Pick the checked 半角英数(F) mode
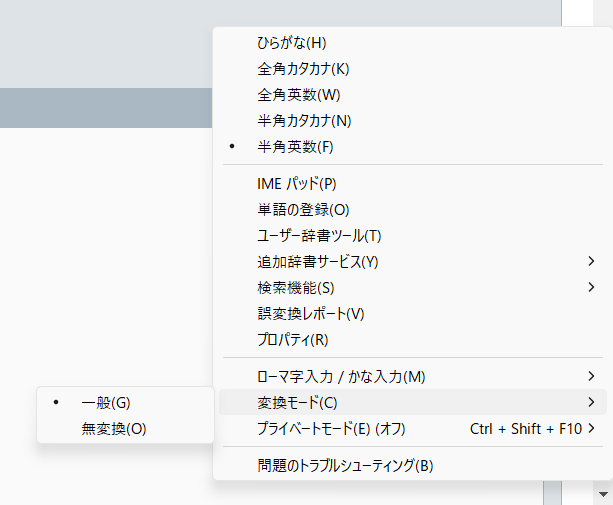The height and width of the screenshot is (505, 613). (295, 147)
